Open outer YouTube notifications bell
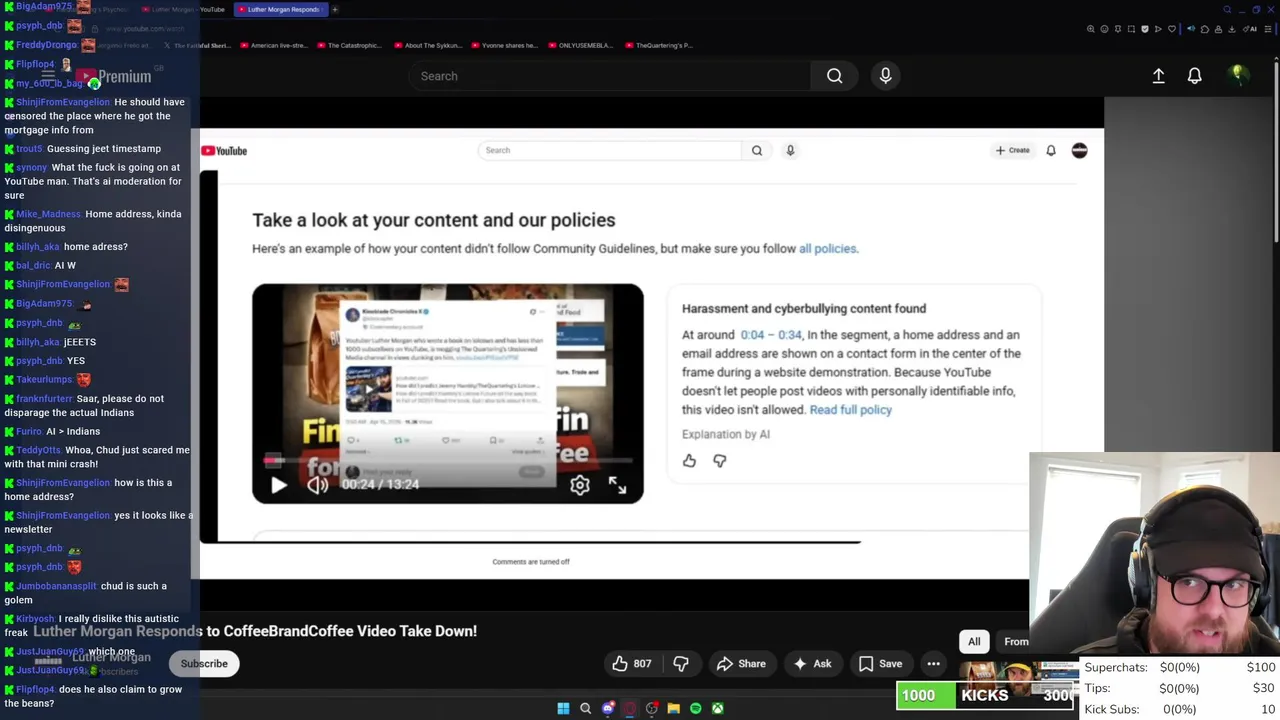Image resolution: width=1280 pixels, height=720 pixels. 1194,76
